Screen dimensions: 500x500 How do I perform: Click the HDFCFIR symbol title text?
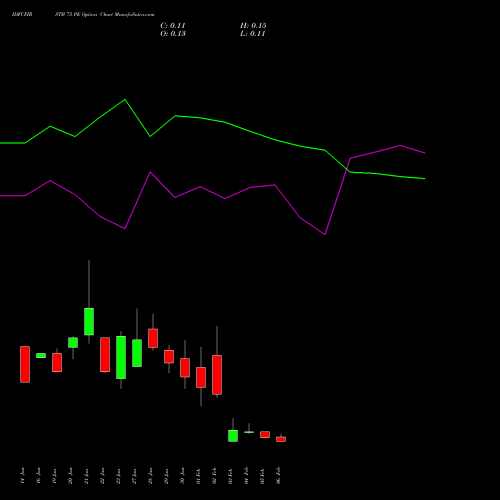[22, 15]
